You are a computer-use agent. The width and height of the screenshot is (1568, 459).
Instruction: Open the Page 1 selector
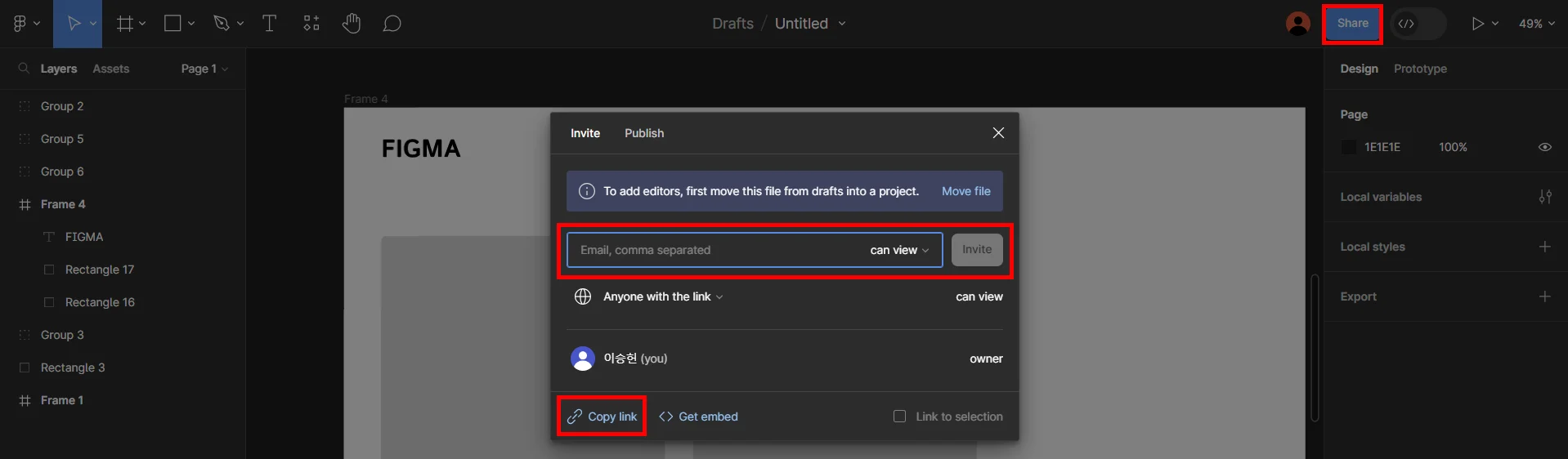point(204,69)
